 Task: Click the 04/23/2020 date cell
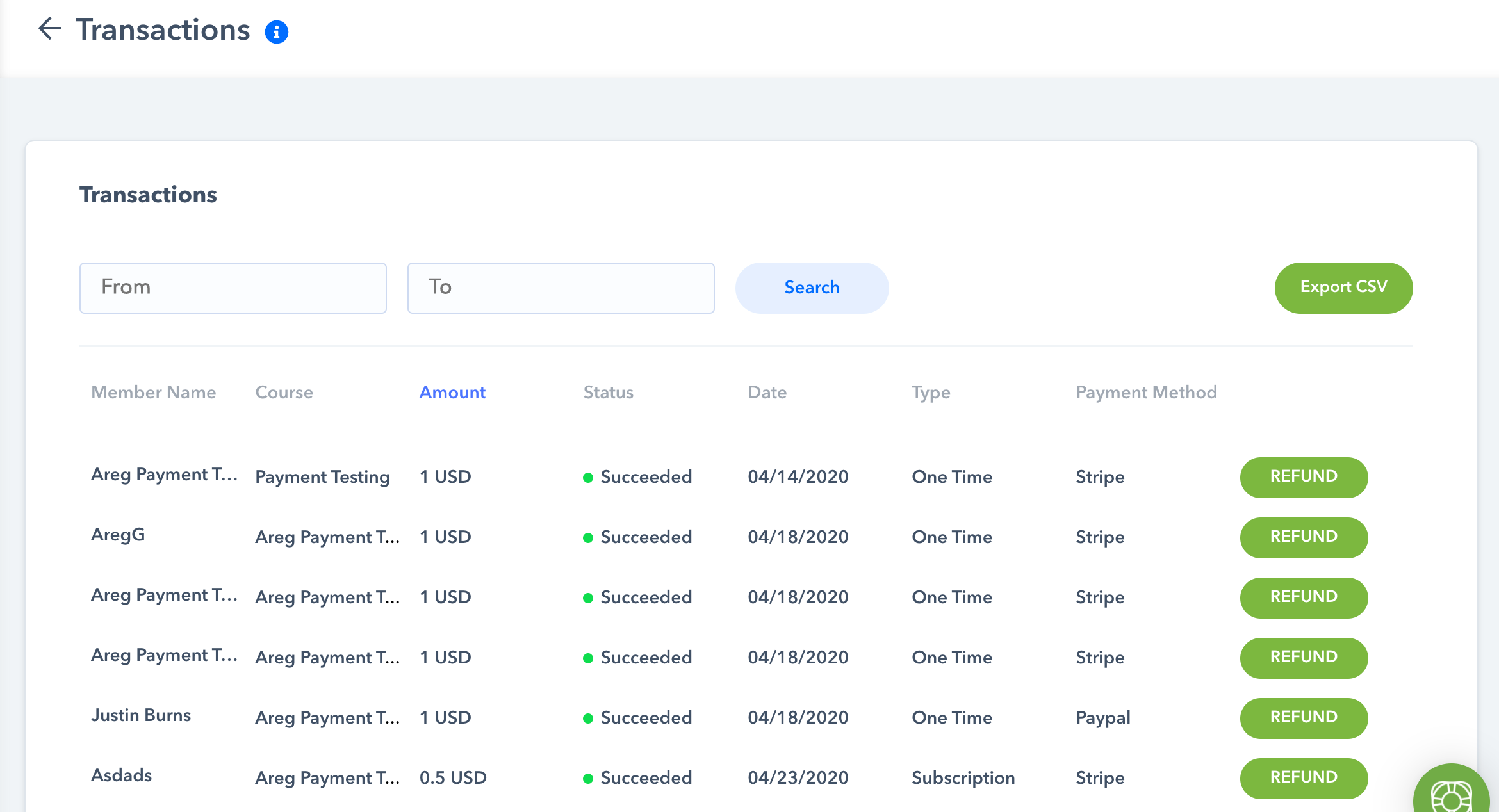(798, 778)
